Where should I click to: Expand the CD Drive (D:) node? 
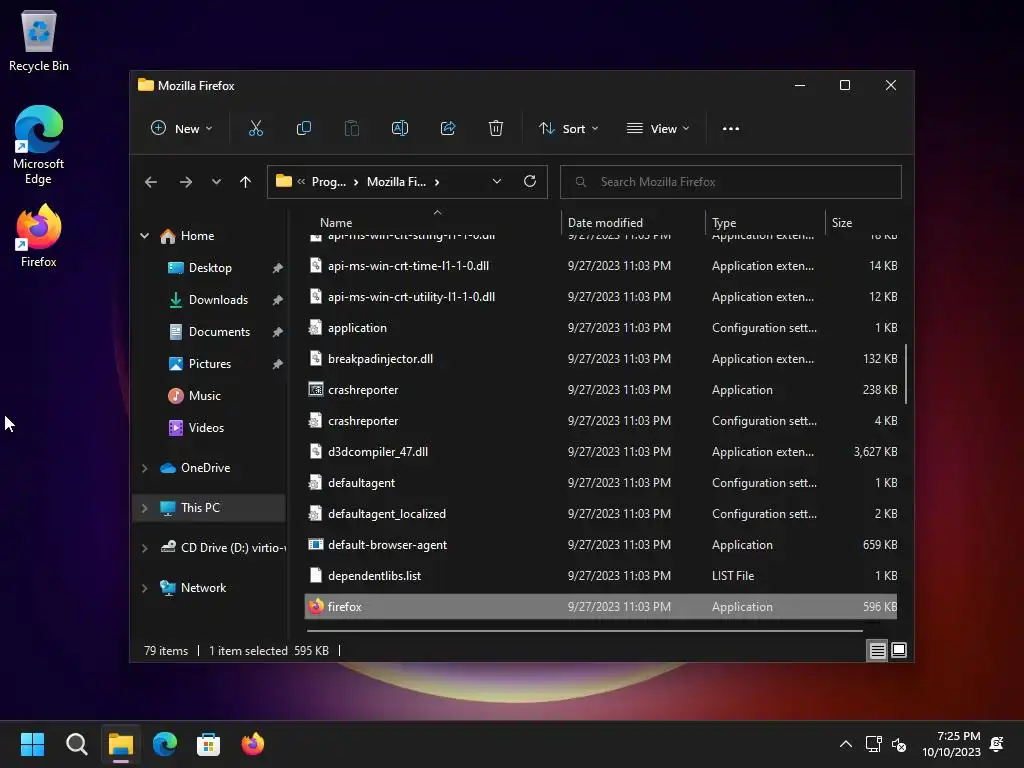(x=144, y=548)
